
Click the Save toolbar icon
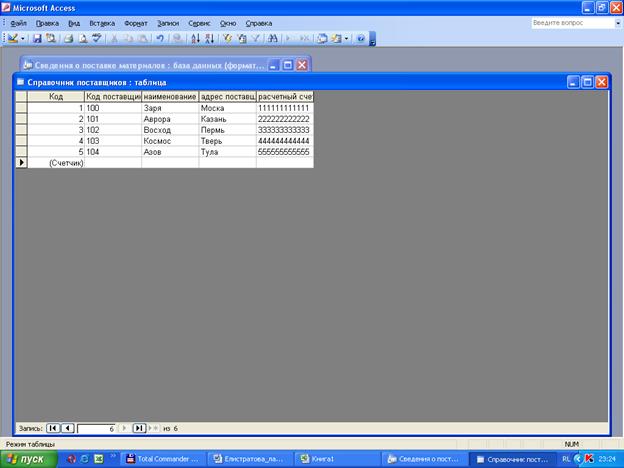pos(37,39)
